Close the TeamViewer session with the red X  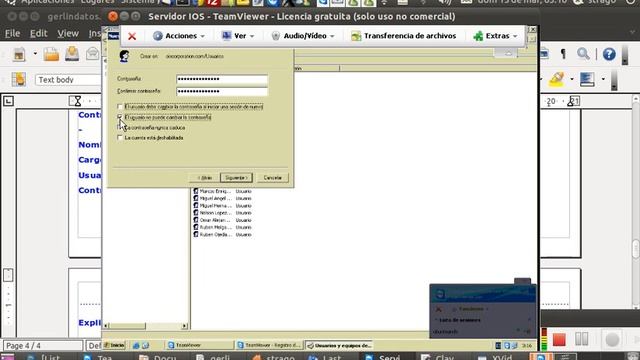coord(132,36)
